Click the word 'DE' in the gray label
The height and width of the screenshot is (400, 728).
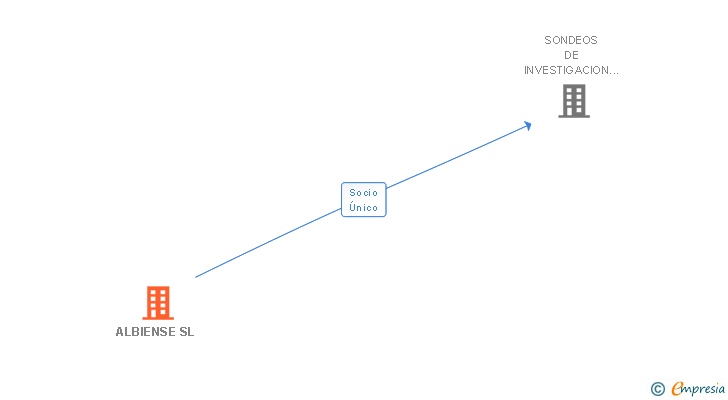[571, 55]
